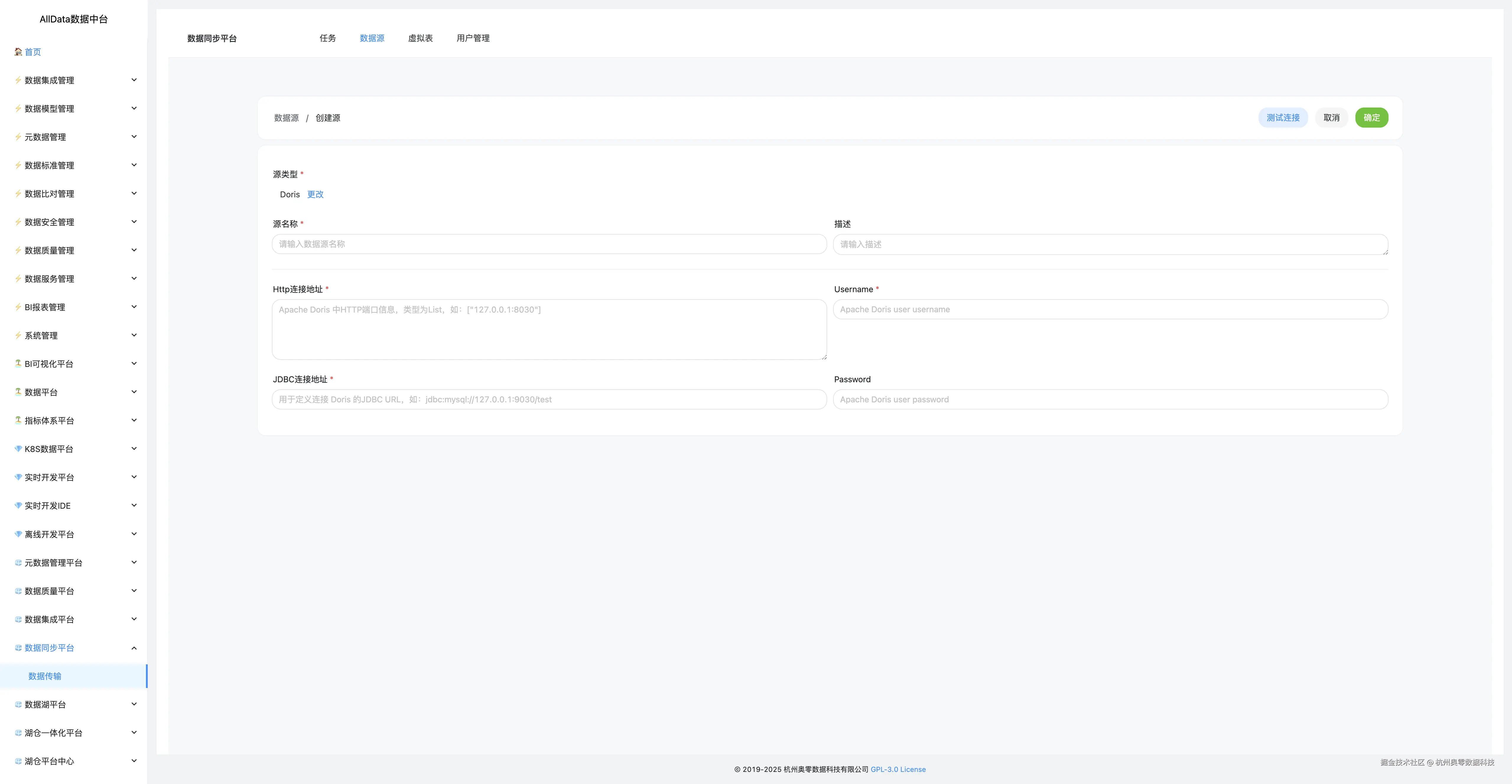
Task: Click the home icon beside 首页
Action: (x=18, y=52)
